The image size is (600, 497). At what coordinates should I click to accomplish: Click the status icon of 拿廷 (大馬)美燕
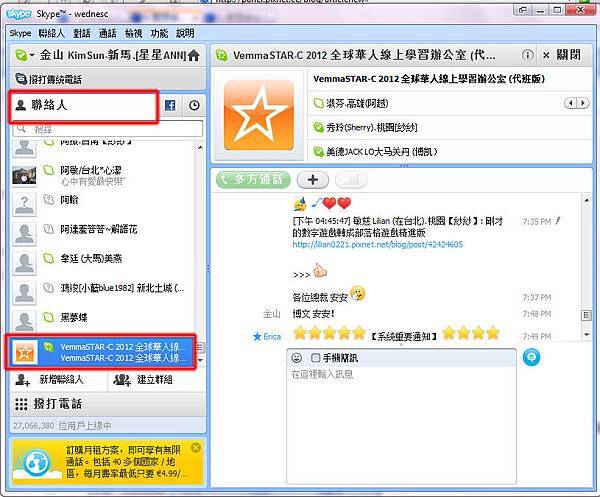pyautogui.click(x=49, y=258)
